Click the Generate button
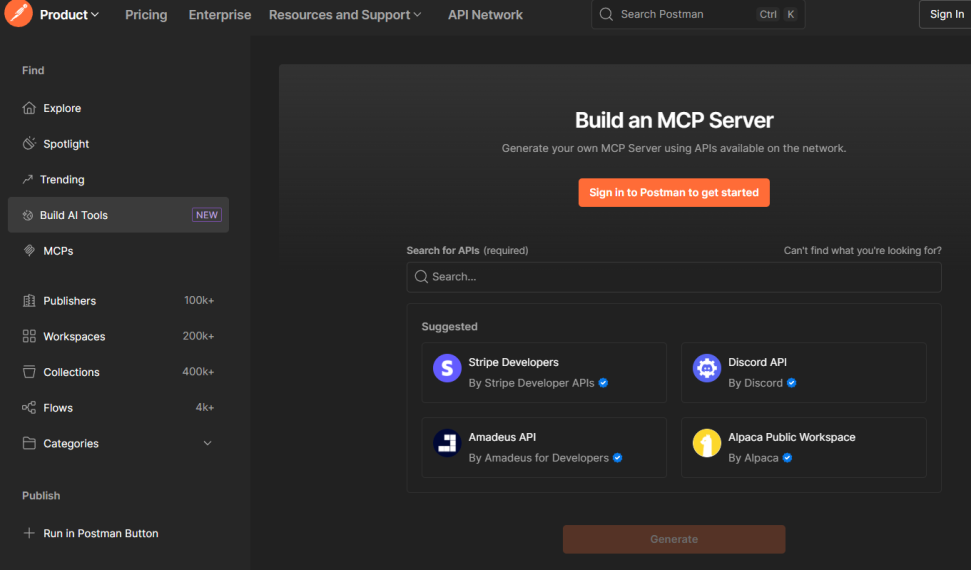 click(674, 539)
